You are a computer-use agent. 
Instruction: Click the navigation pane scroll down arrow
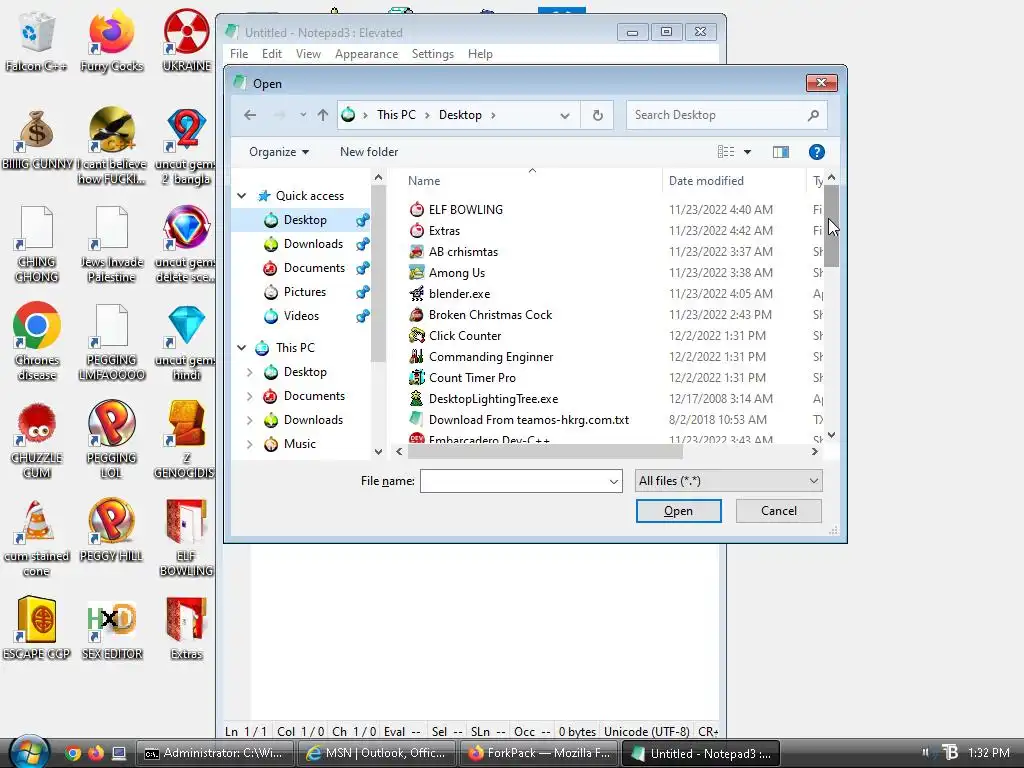click(378, 452)
